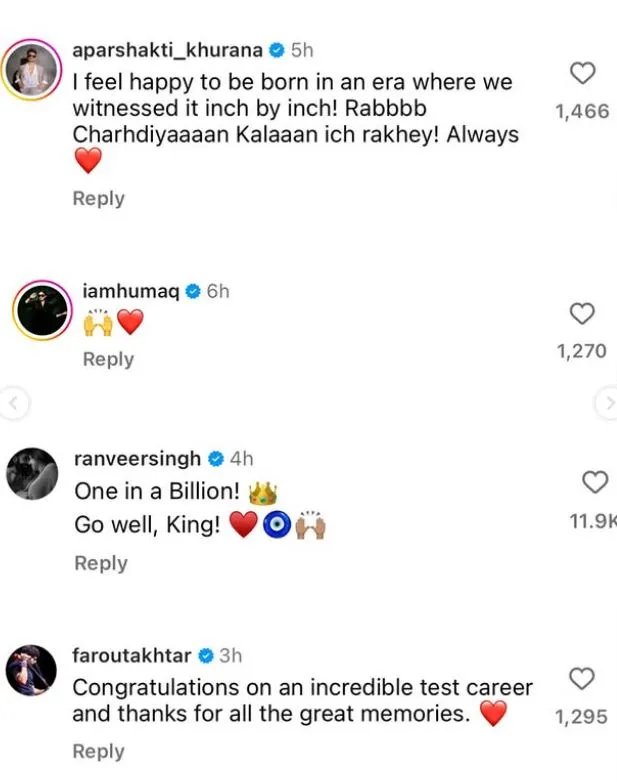
Task: Reply to faroutakhtar's comment
Action: click(98, 751)
